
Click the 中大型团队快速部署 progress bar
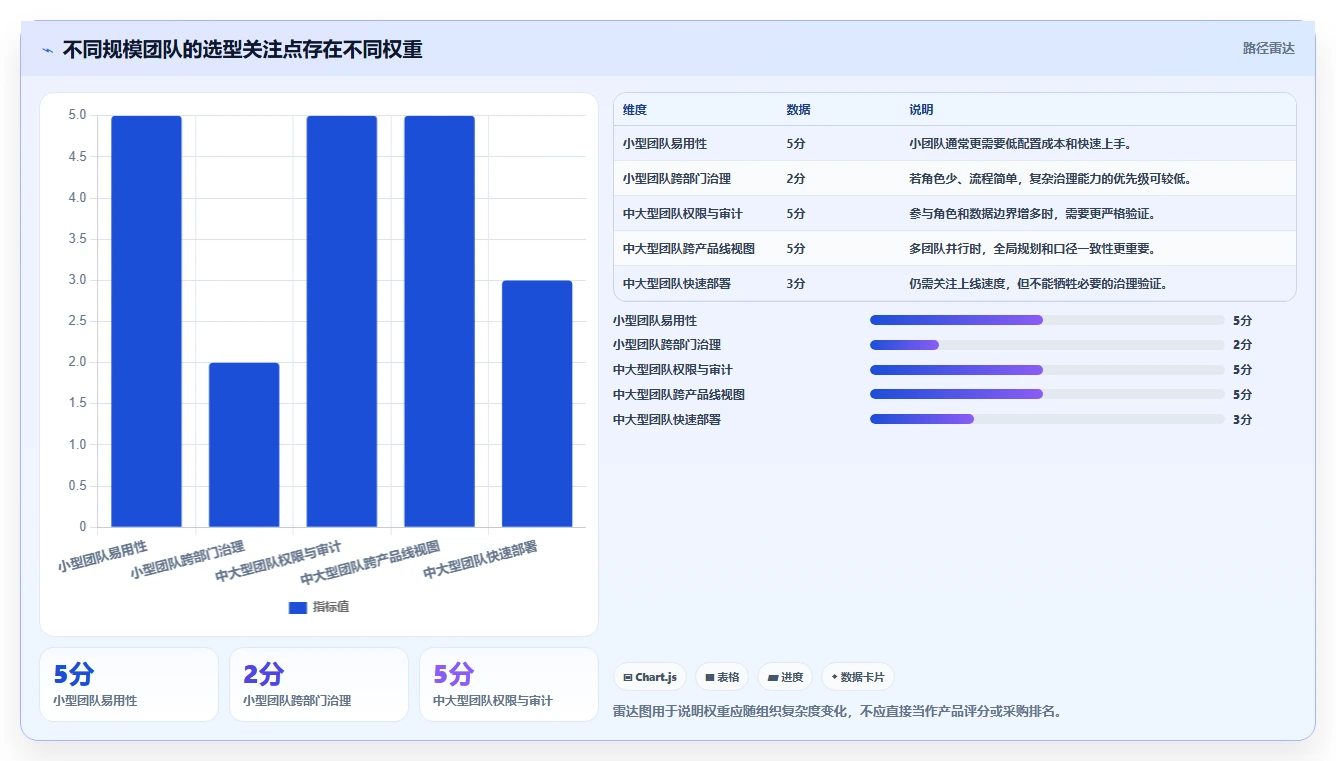point(1047,419)
